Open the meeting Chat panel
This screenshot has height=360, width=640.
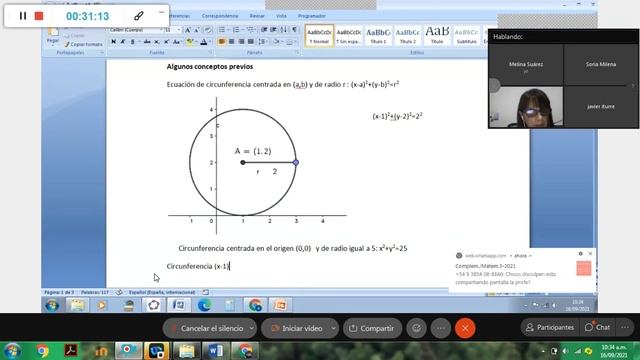597,327
